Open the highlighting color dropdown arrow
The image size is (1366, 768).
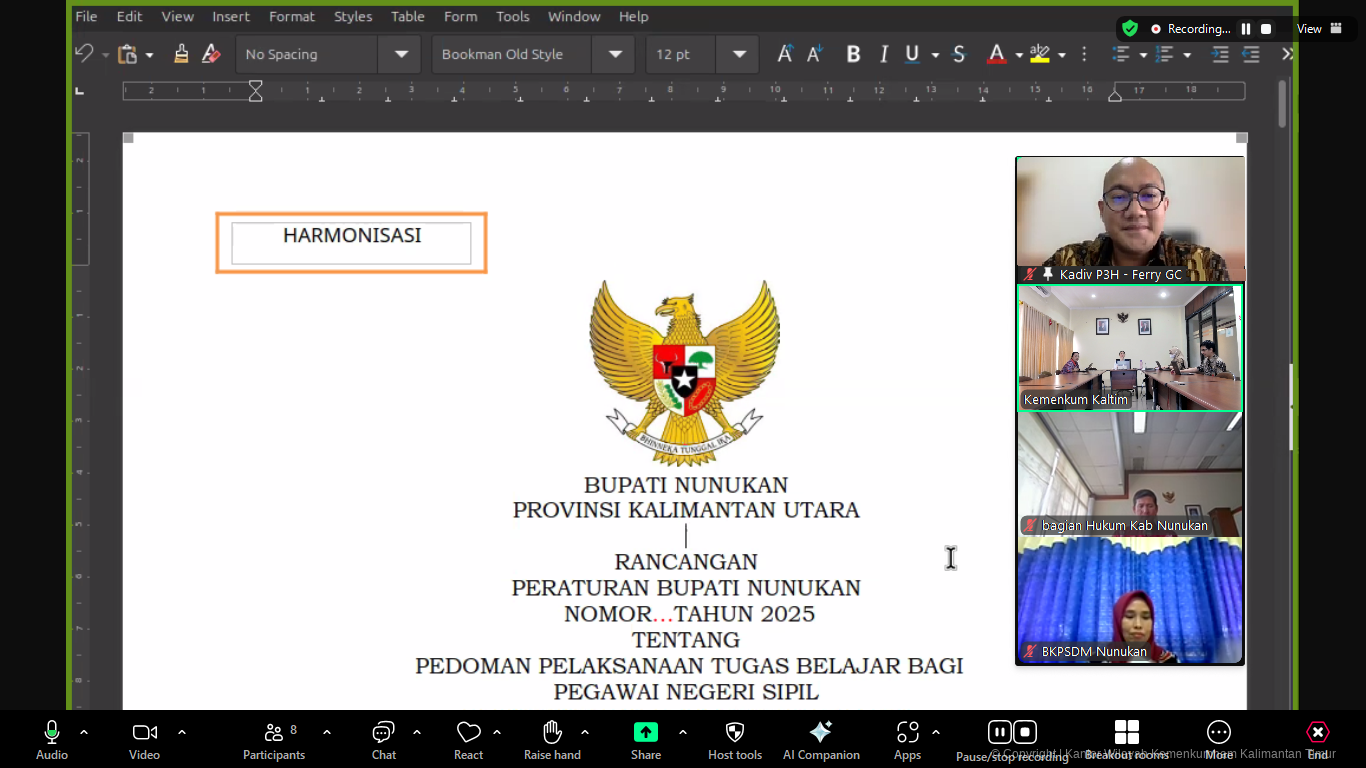[1061, 55]
